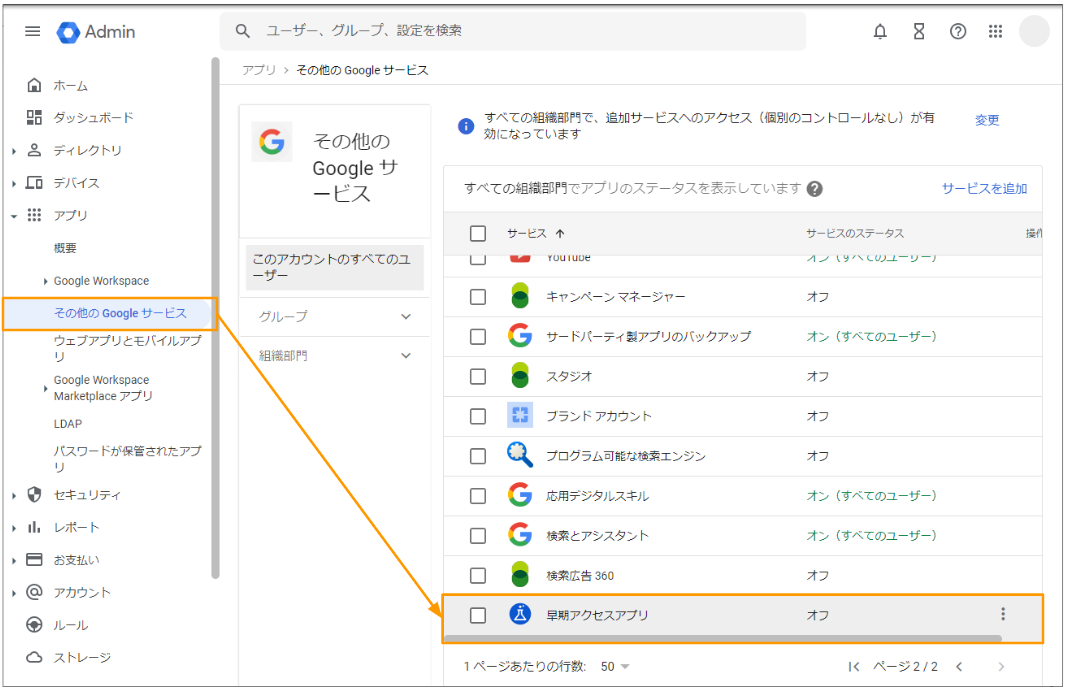Screen dimensions: 1066x690
Task: Check the 検索とアシスタント row checkbox
Action: [478, 536]
